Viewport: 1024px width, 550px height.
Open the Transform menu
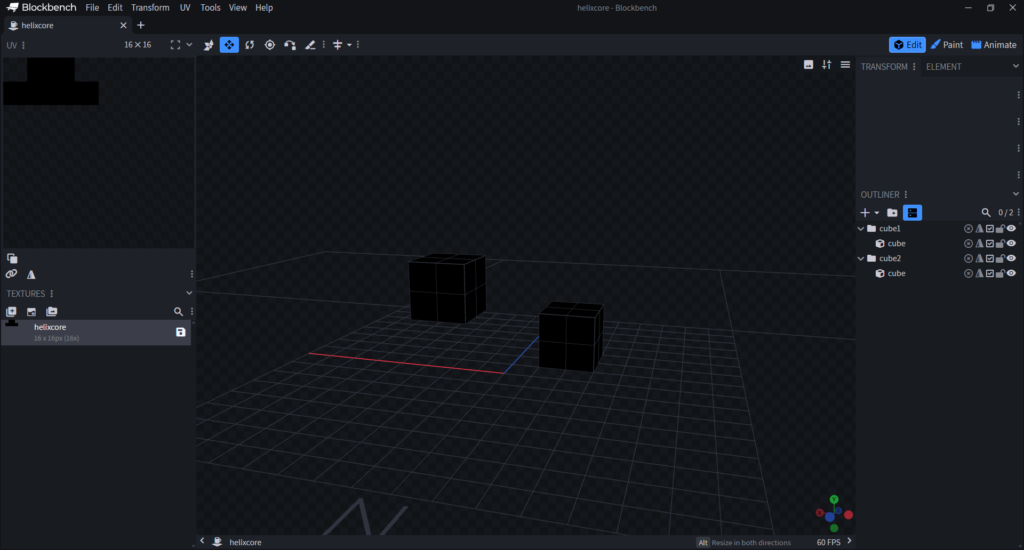[150, 7]
